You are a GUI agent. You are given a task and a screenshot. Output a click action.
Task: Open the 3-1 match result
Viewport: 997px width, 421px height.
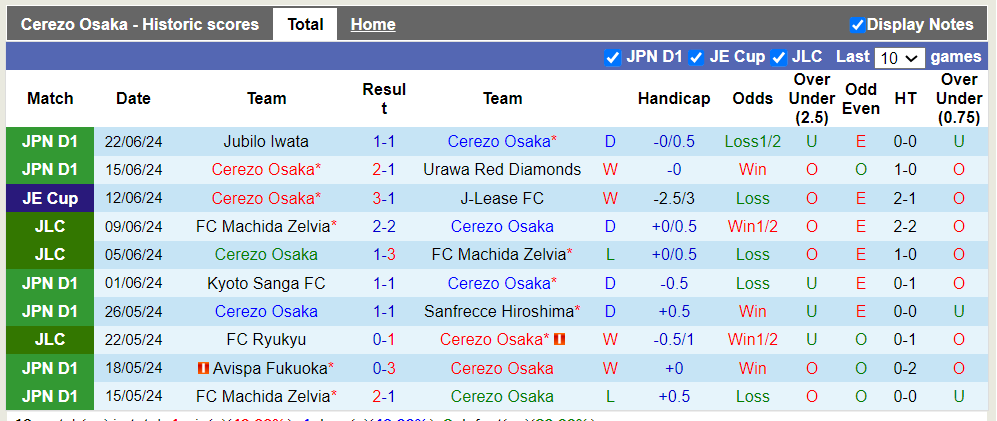[x=384, y=198]
